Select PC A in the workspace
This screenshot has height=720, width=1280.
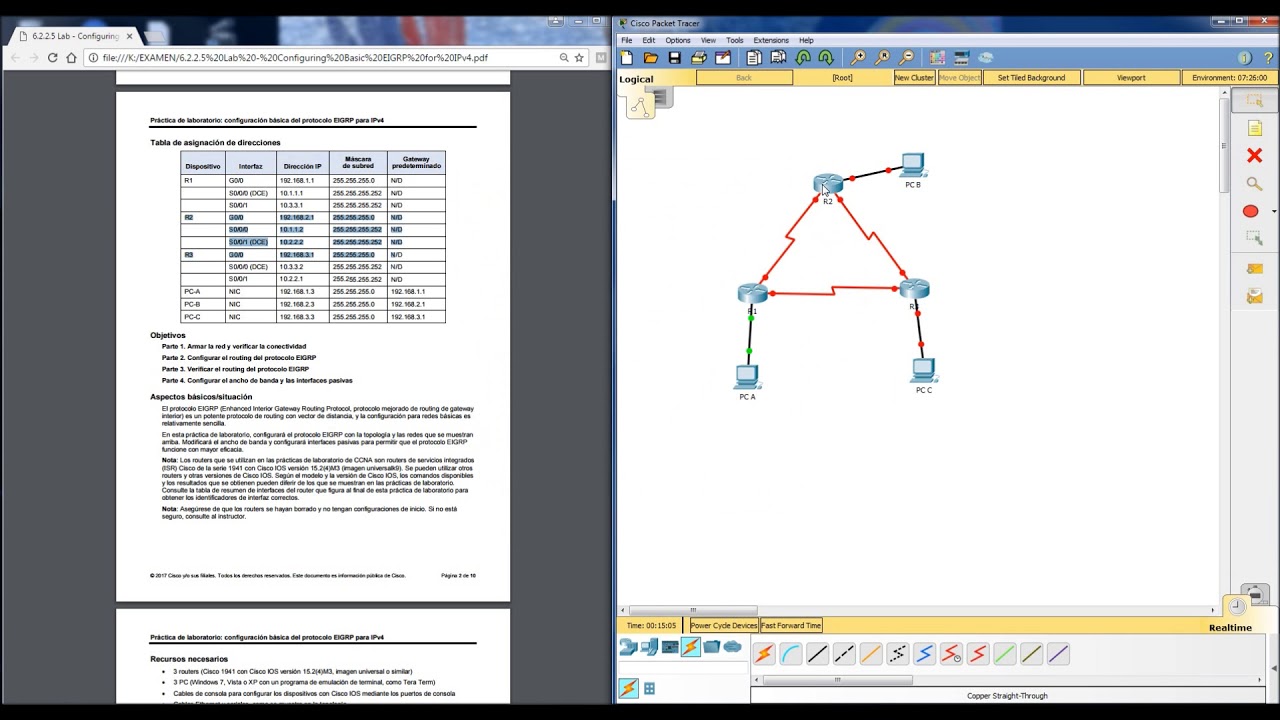(747, 377)
